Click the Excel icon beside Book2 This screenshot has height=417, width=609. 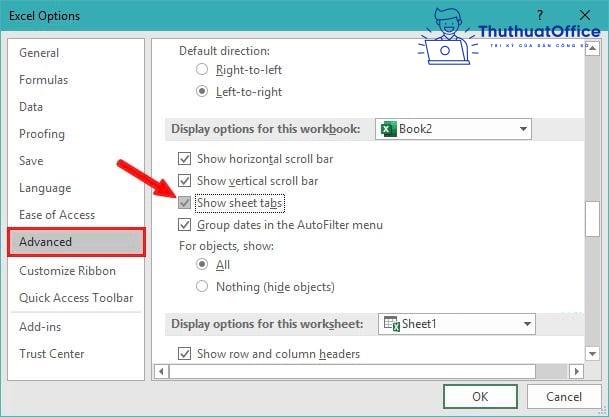pos(388,129)
